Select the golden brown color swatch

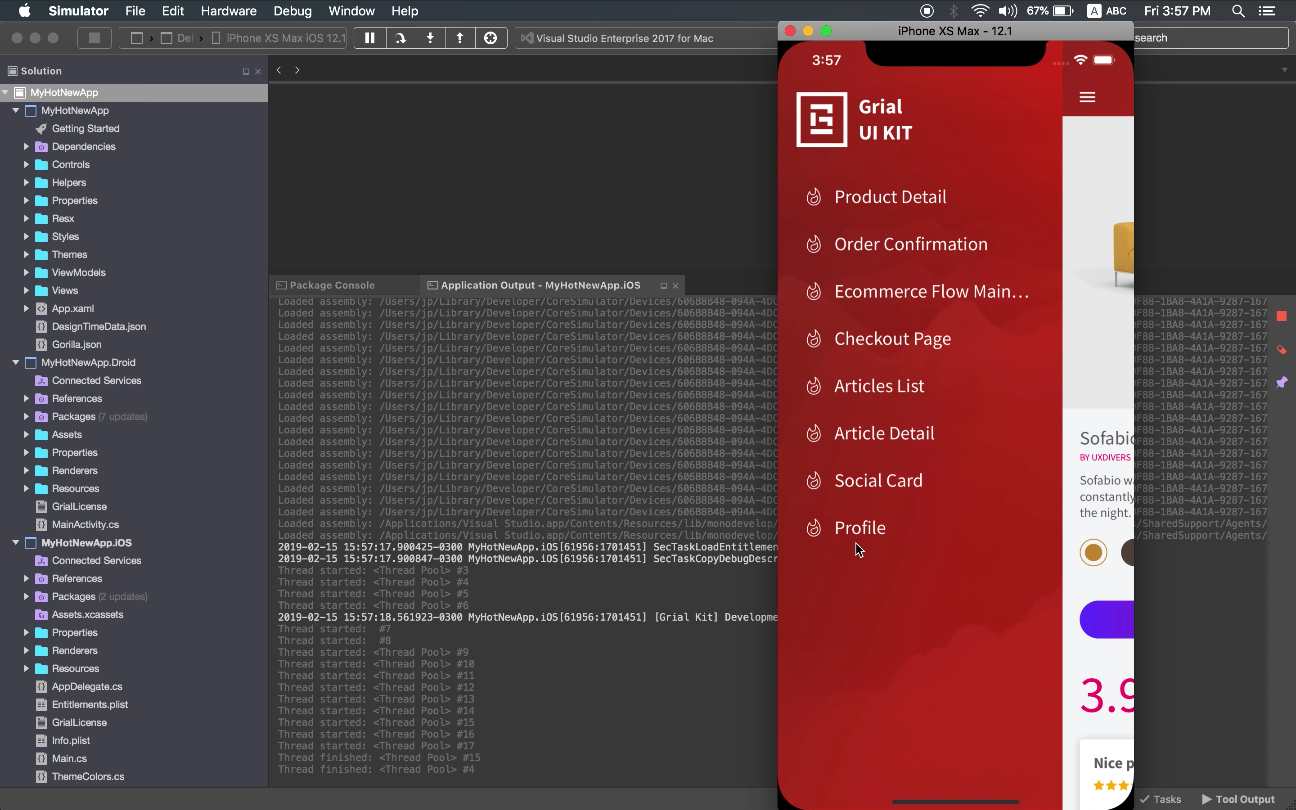click(1093, 552)
